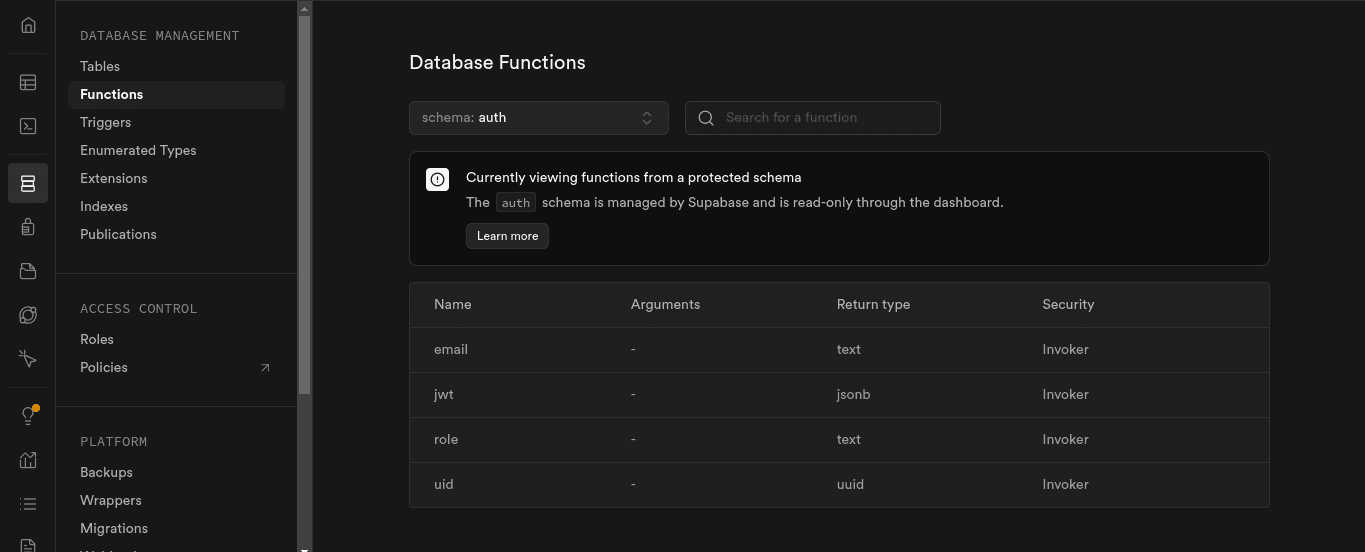The width and height of the screenshot is (1365, 552).
Task: Click the uid function name
Action: [x=444, y=485]
